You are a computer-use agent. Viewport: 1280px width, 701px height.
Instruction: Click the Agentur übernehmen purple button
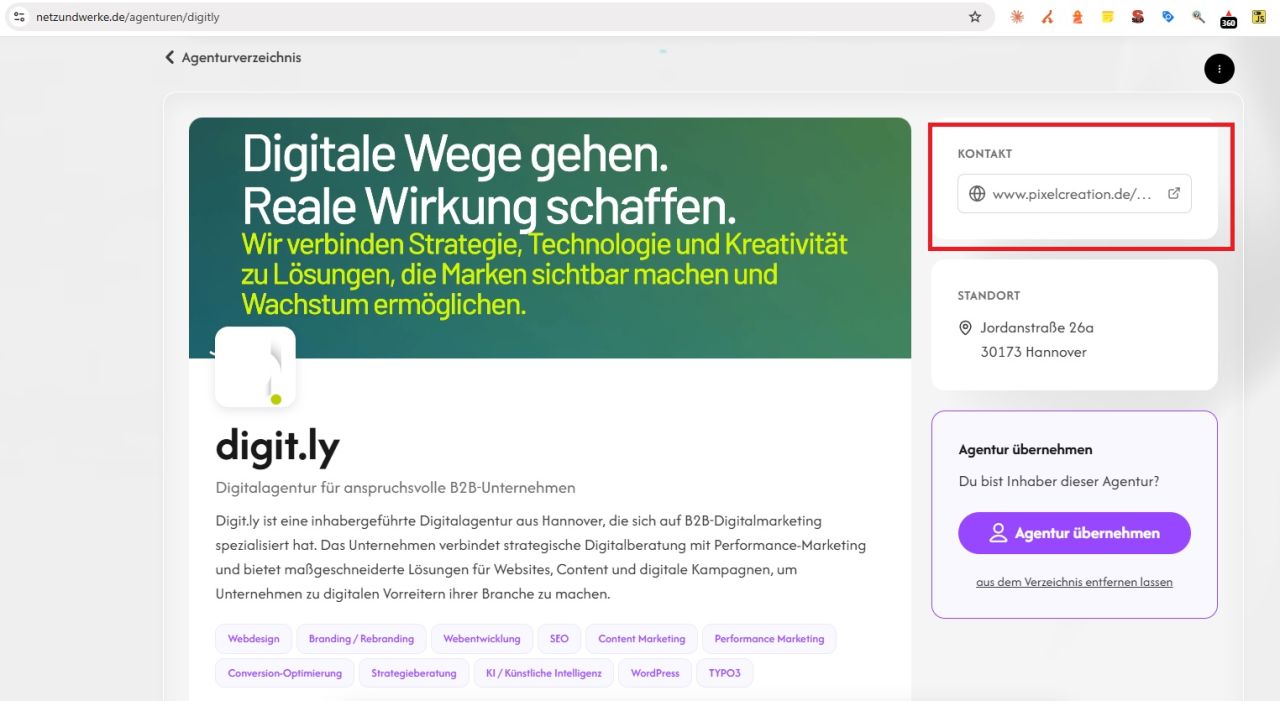(1074, 533)
